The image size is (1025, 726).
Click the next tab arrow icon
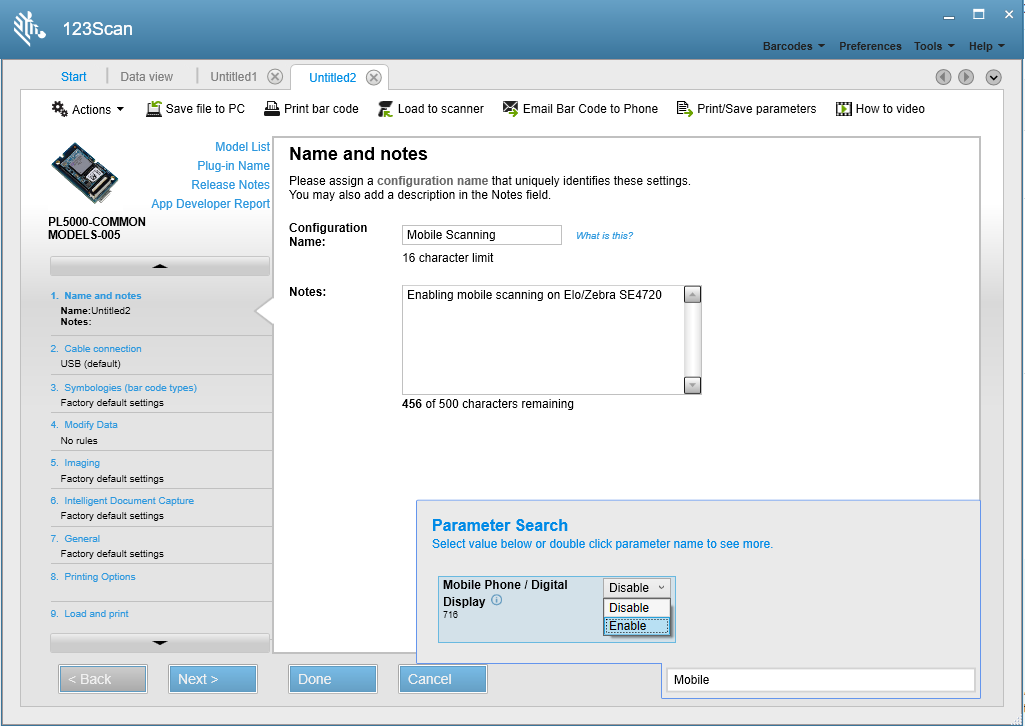point(966,77)
